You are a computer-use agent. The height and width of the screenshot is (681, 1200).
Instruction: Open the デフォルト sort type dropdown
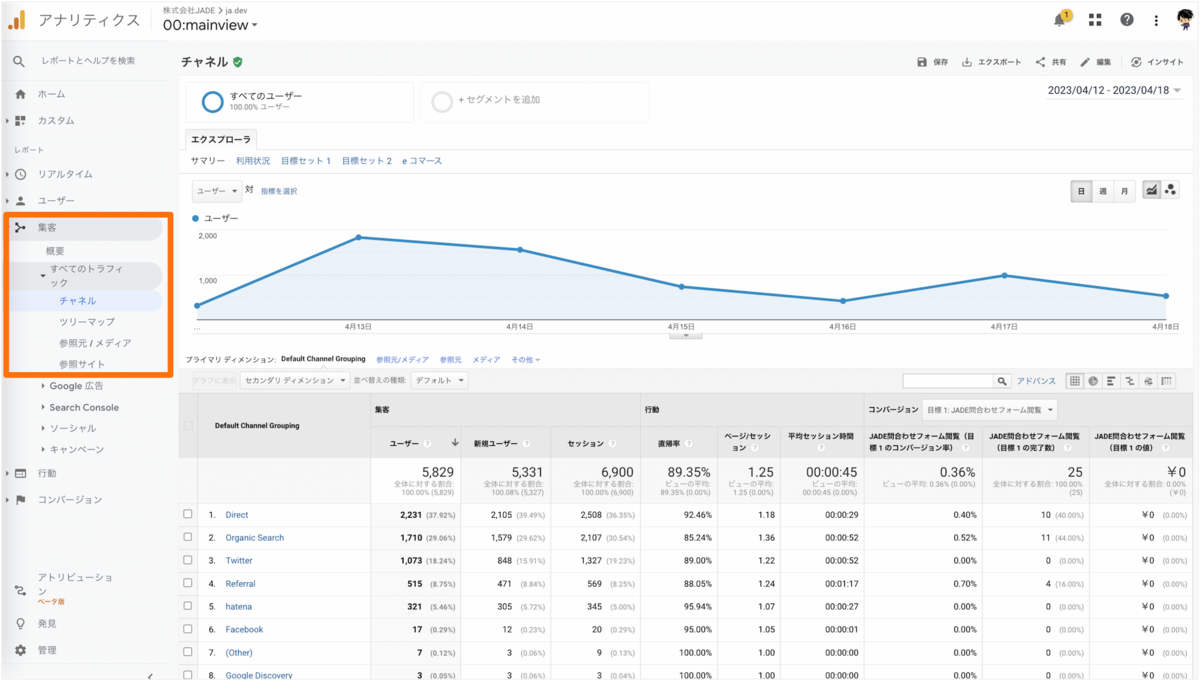438,380
